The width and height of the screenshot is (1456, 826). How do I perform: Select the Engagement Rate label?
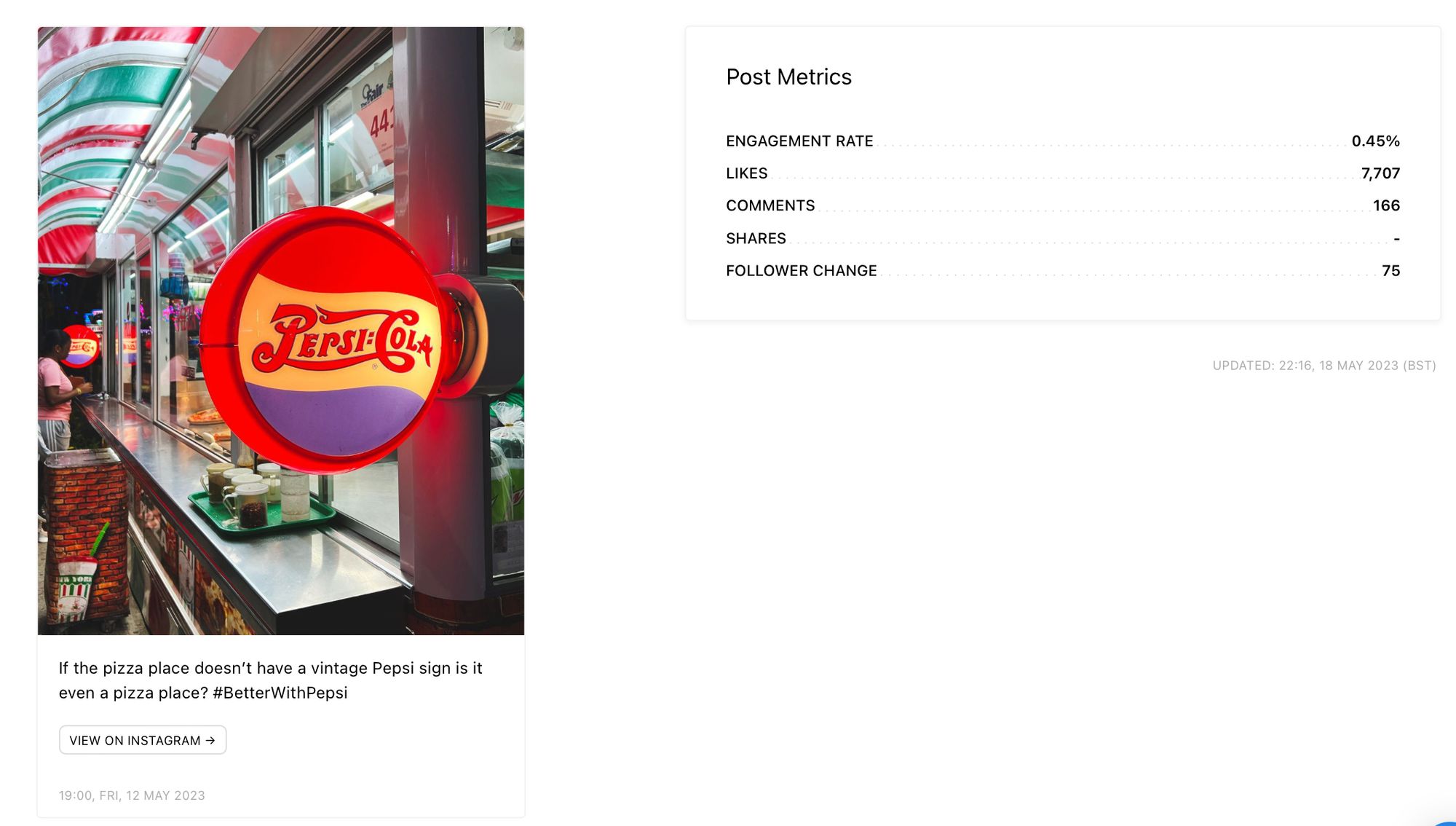799,141
